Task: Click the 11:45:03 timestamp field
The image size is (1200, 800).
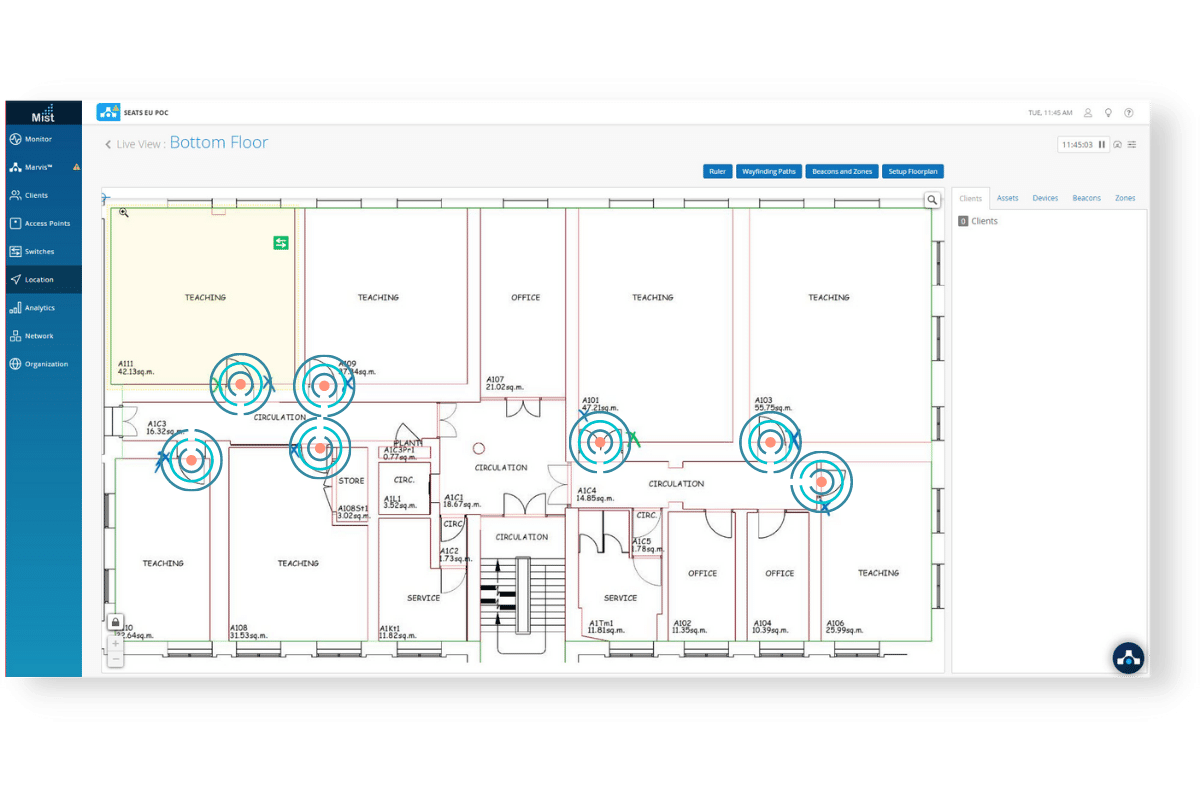Action: point(1077,144)
